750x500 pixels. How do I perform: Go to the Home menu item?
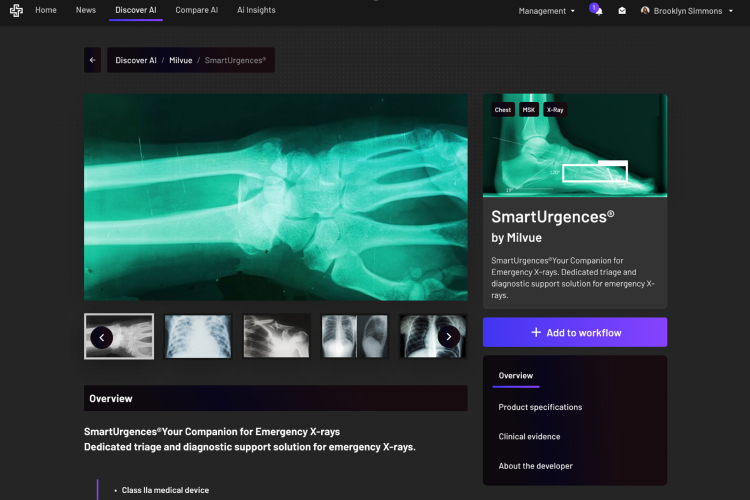pos(46,10)
